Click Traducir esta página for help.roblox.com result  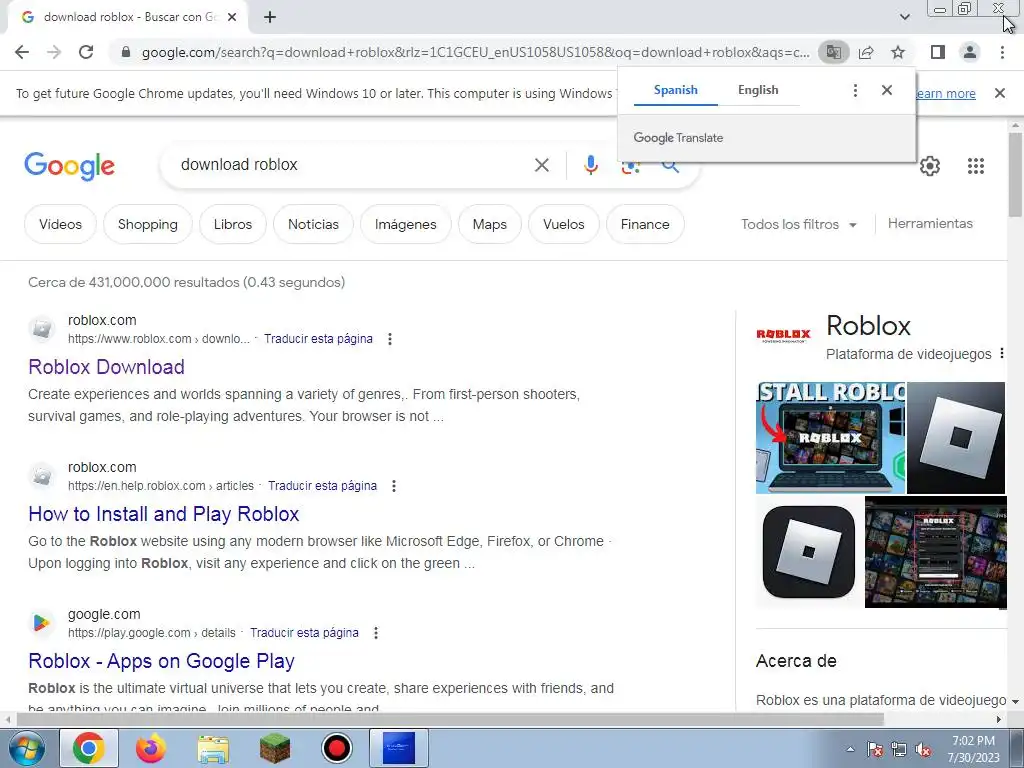(x=323, y=486)
